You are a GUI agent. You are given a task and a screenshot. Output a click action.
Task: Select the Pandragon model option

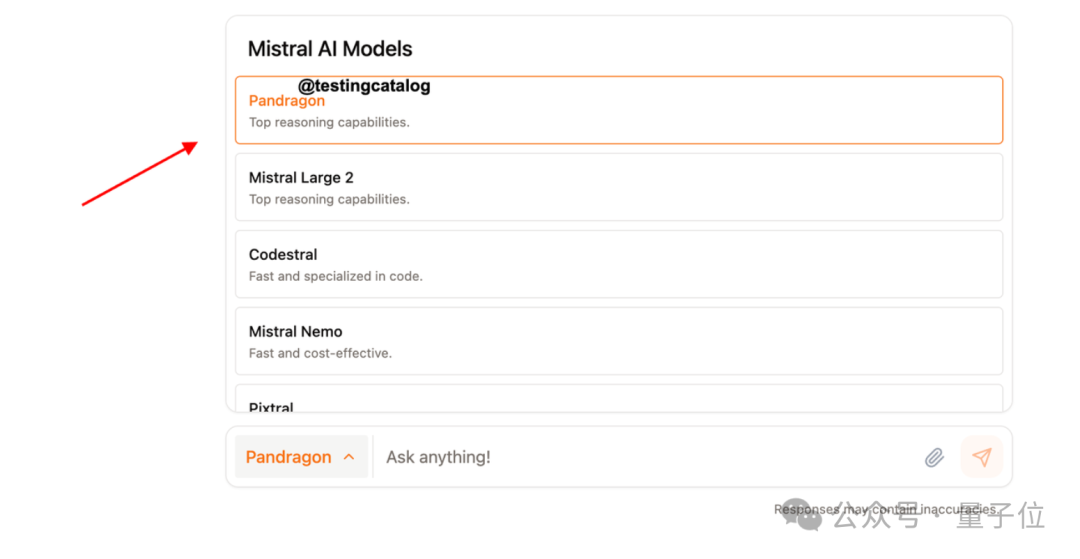pos(618,110)
